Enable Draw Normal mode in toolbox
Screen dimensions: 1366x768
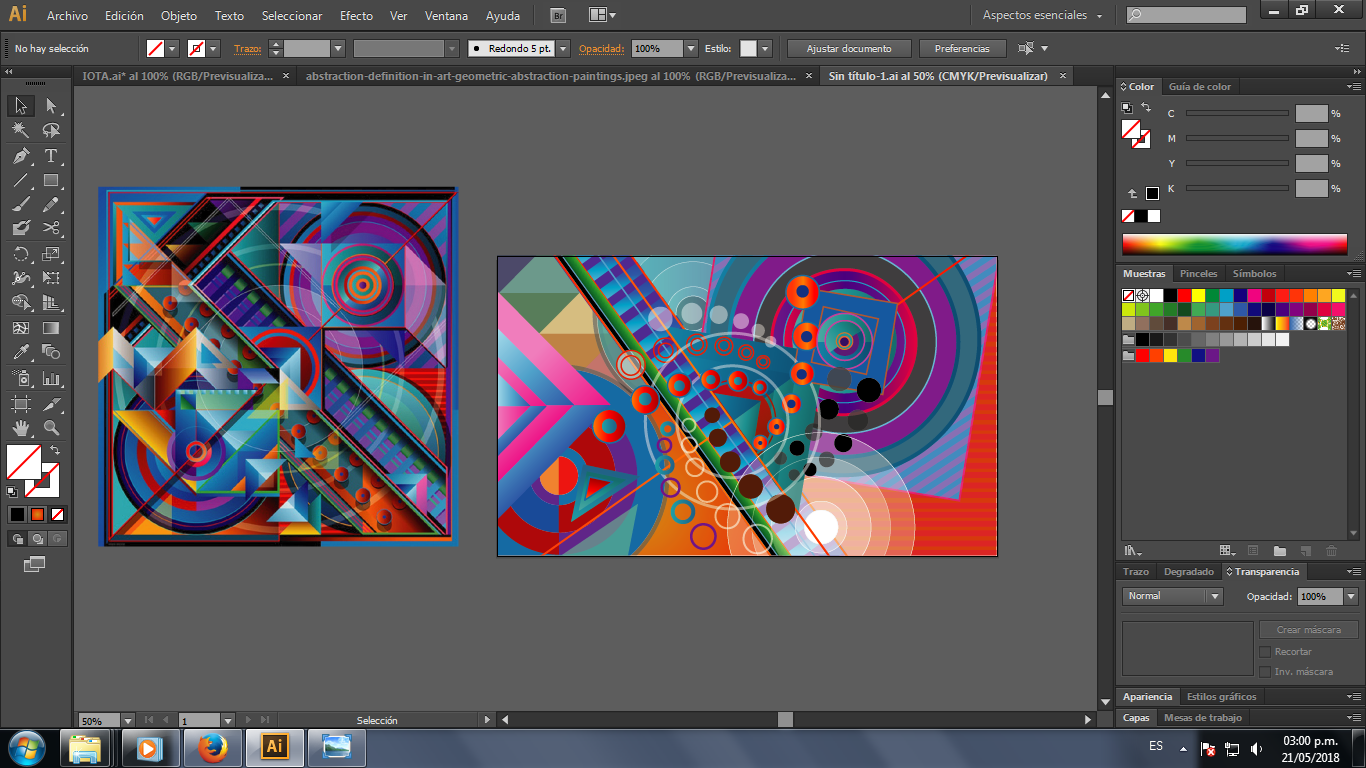pyautogui.click(x=17, y=539)
